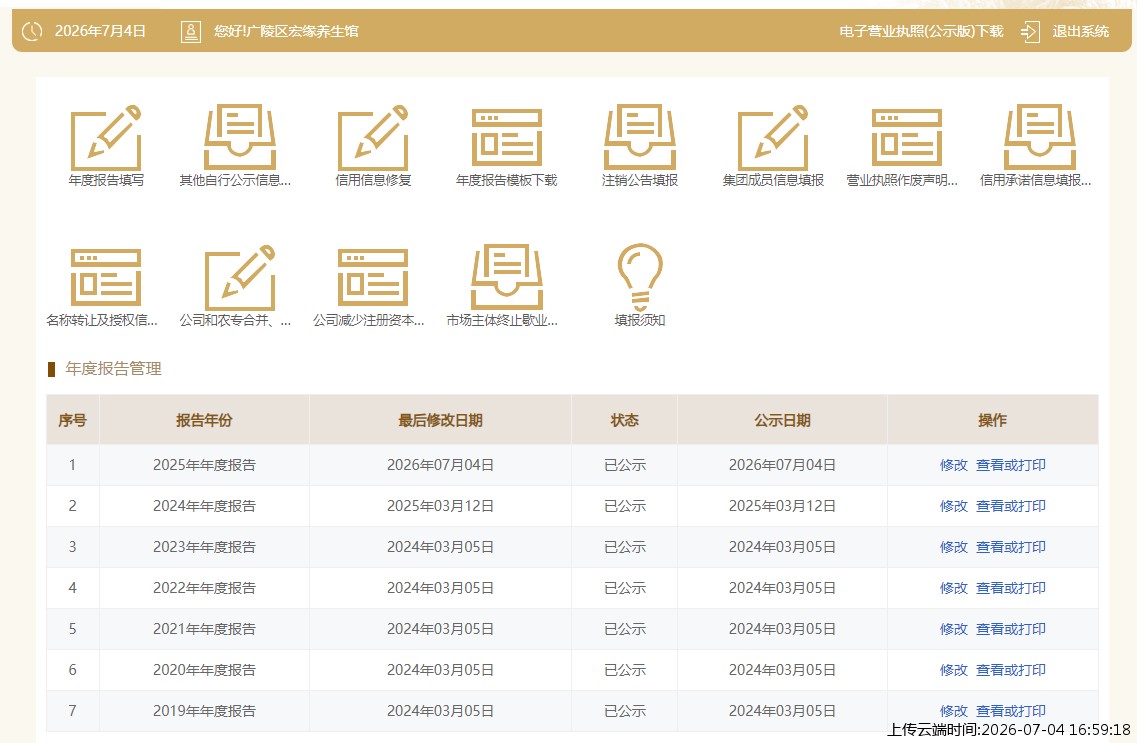Click the clock icon beside the date
The image size is (1137, 743).
(x=32, y=31)
